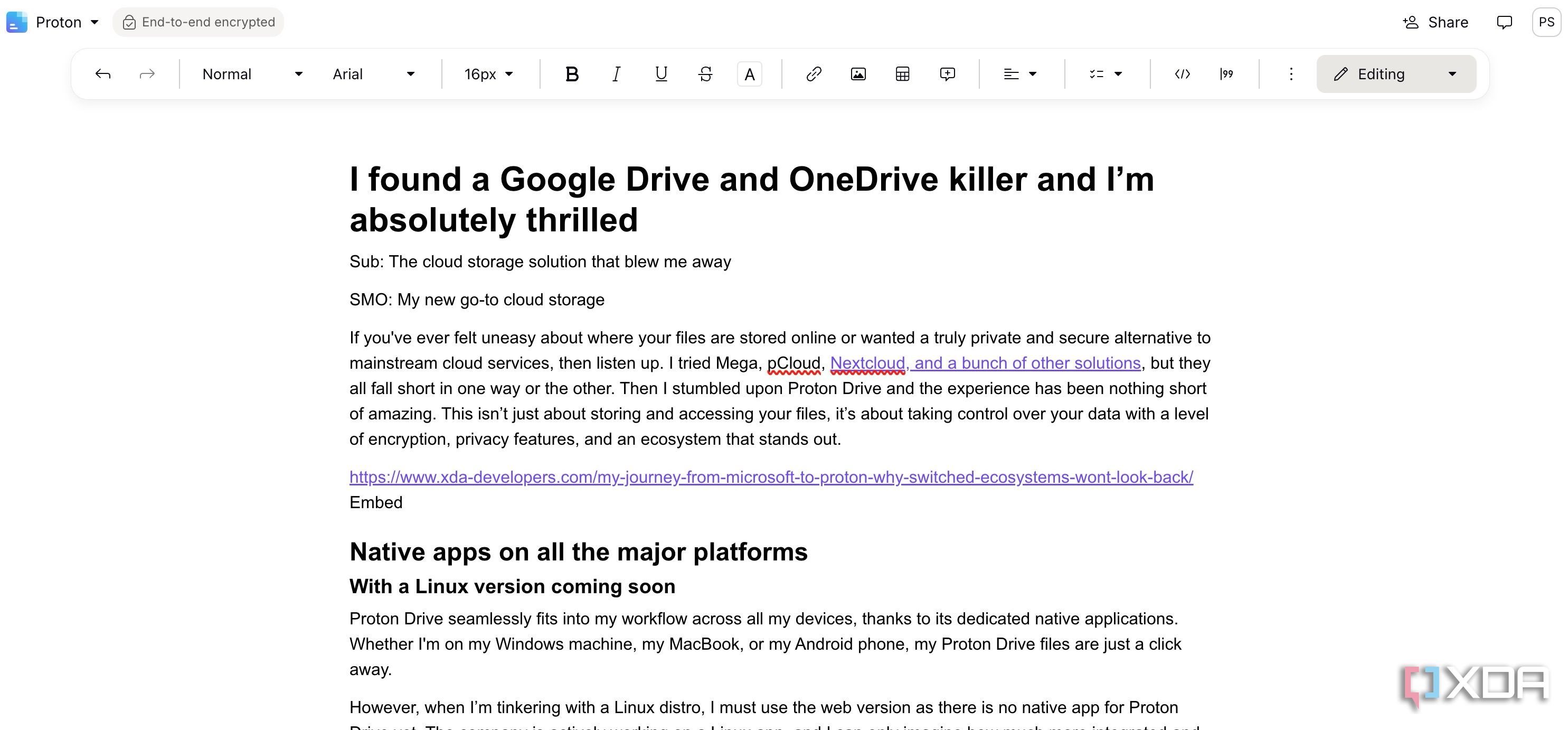Toggle strikethrough formatting
This screenshot has height=730, width=1568.
pyautogui.click(x=705, y=74)
